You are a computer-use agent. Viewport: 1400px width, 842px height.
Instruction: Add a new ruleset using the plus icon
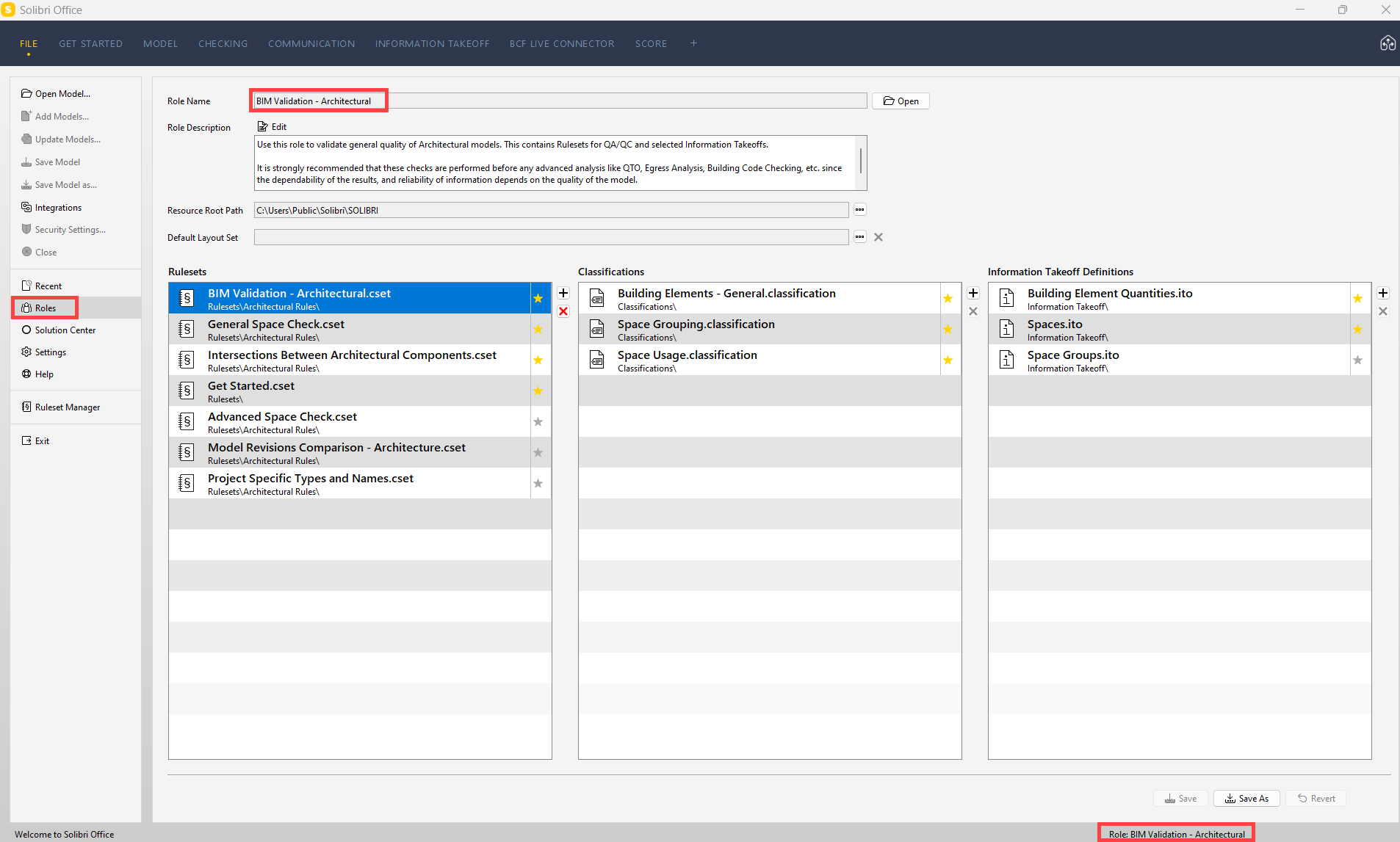pyautogui.click(x=563, y=293)
